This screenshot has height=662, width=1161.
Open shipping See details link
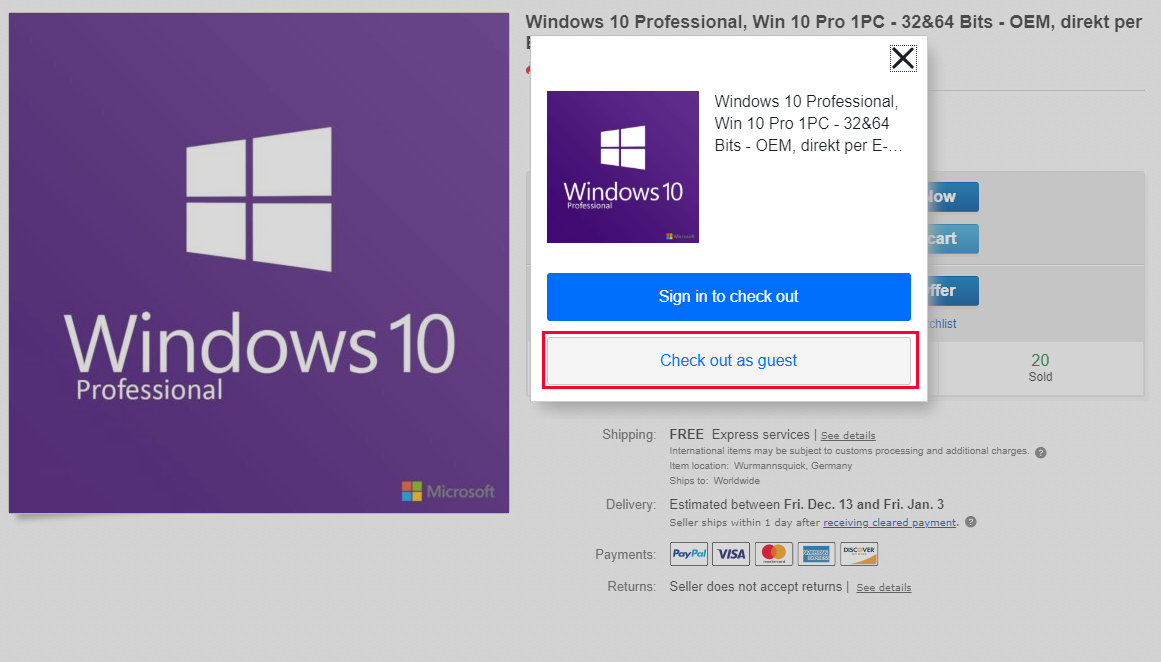(x=848, y=435)
